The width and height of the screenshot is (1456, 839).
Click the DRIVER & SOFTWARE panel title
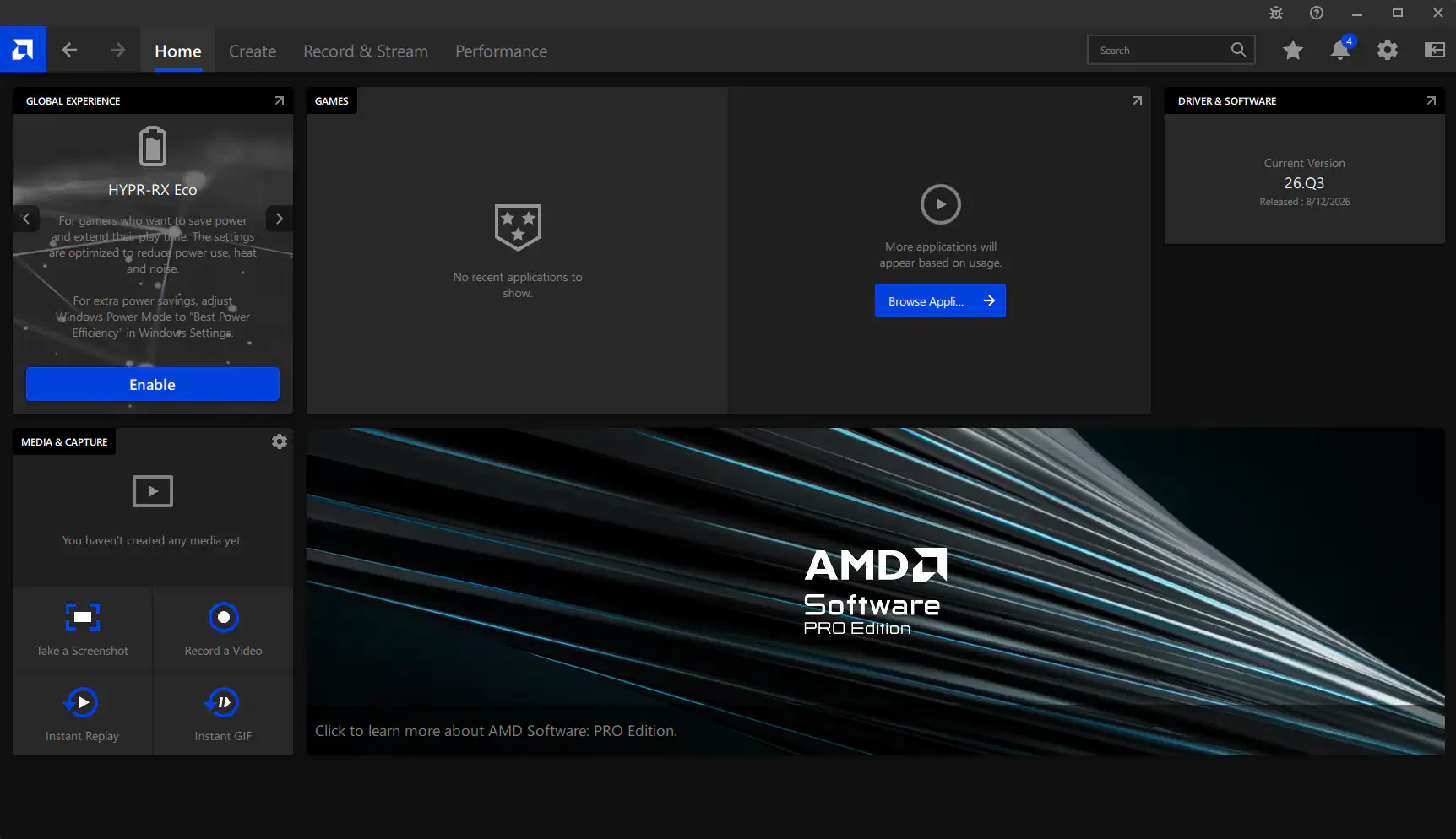click(1227, 100)
